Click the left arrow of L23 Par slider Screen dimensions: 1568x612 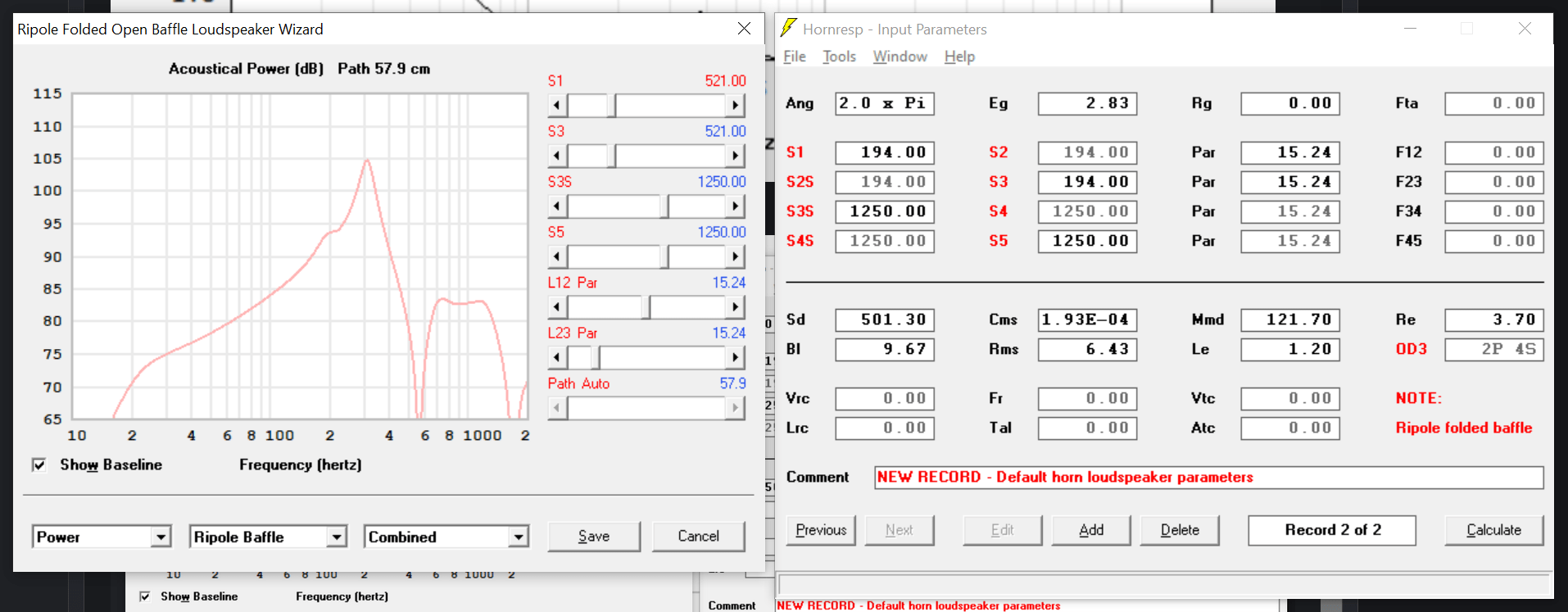[557, 357]
